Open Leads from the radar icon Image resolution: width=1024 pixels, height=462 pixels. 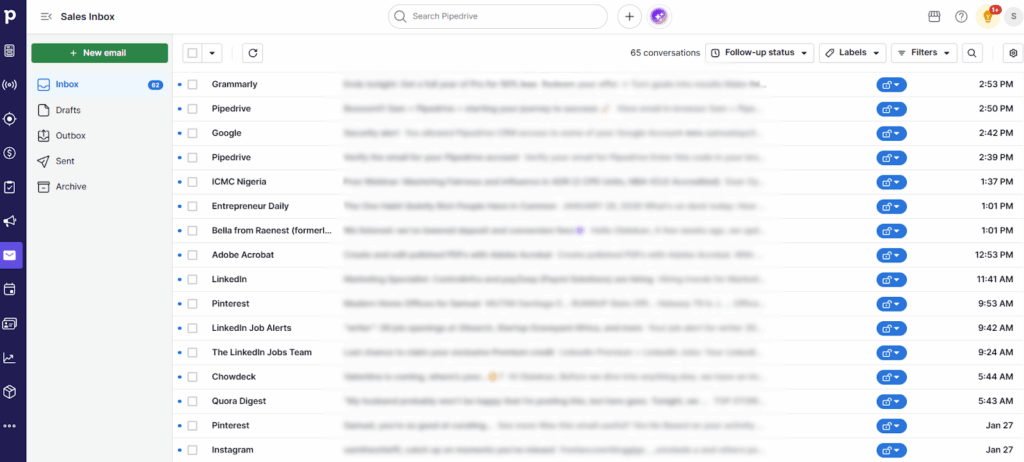point(10,84)
